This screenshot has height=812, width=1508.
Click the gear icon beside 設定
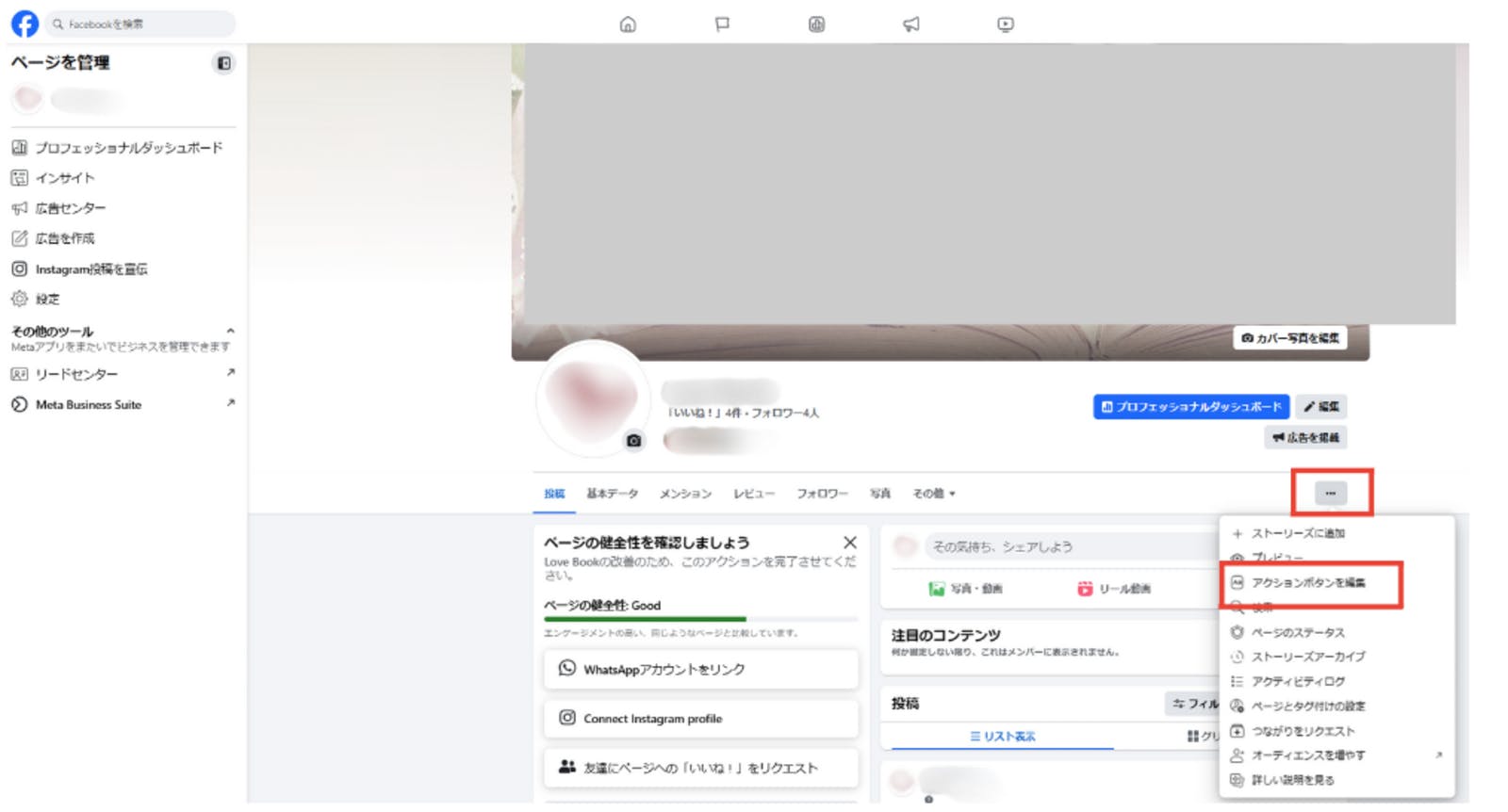19,299
